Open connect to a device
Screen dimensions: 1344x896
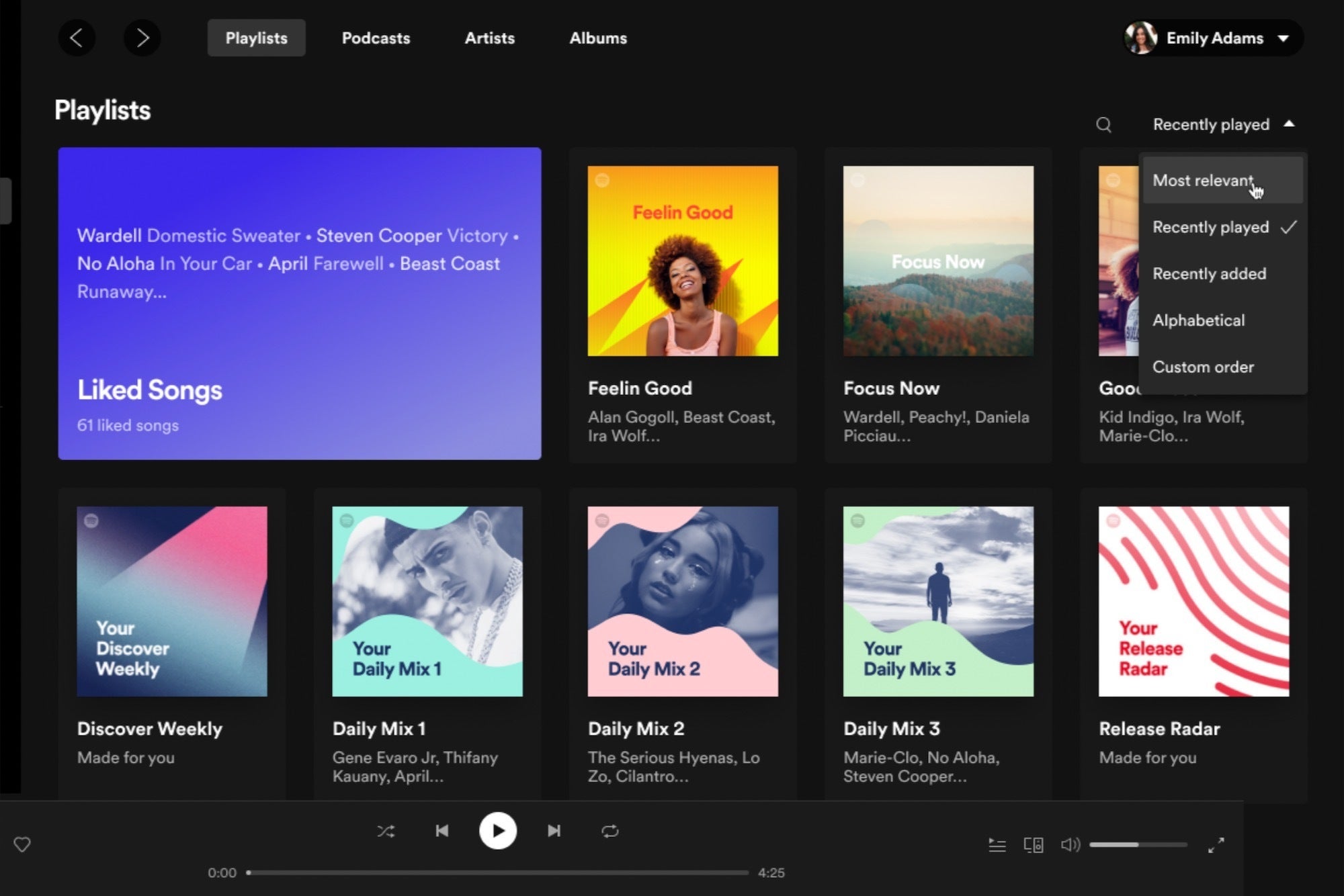(1034, 845)
